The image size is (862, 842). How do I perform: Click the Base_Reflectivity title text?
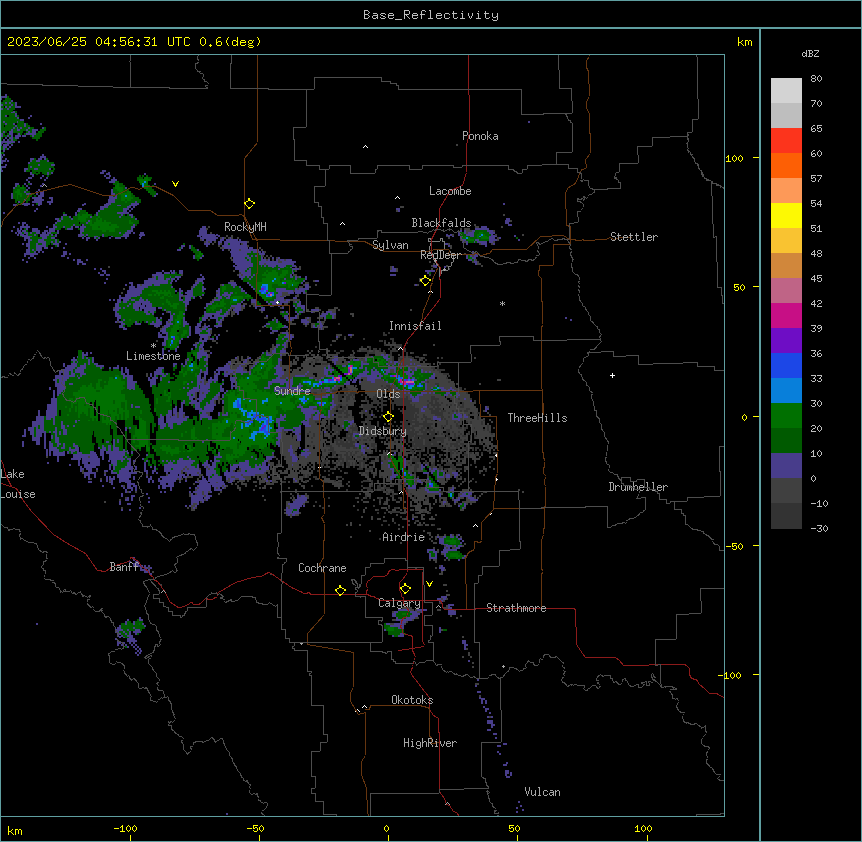pos(431,15)
